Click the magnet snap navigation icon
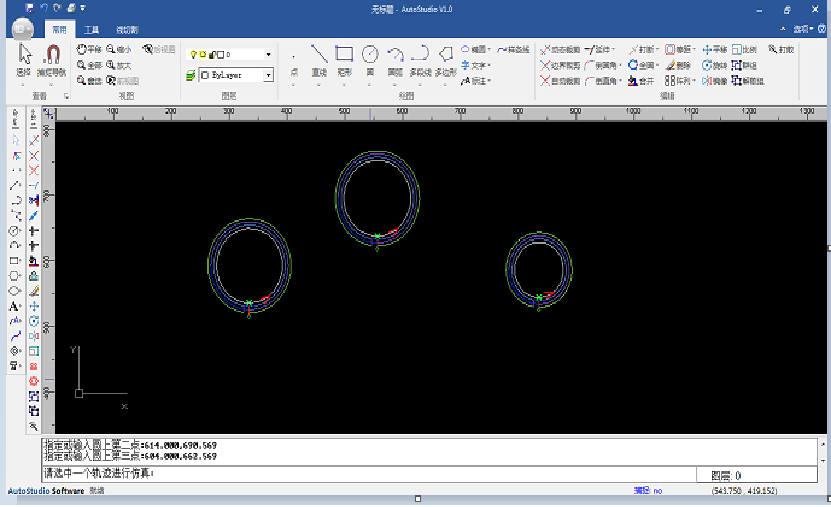831x507 pixels. click(x=51, y=61)
